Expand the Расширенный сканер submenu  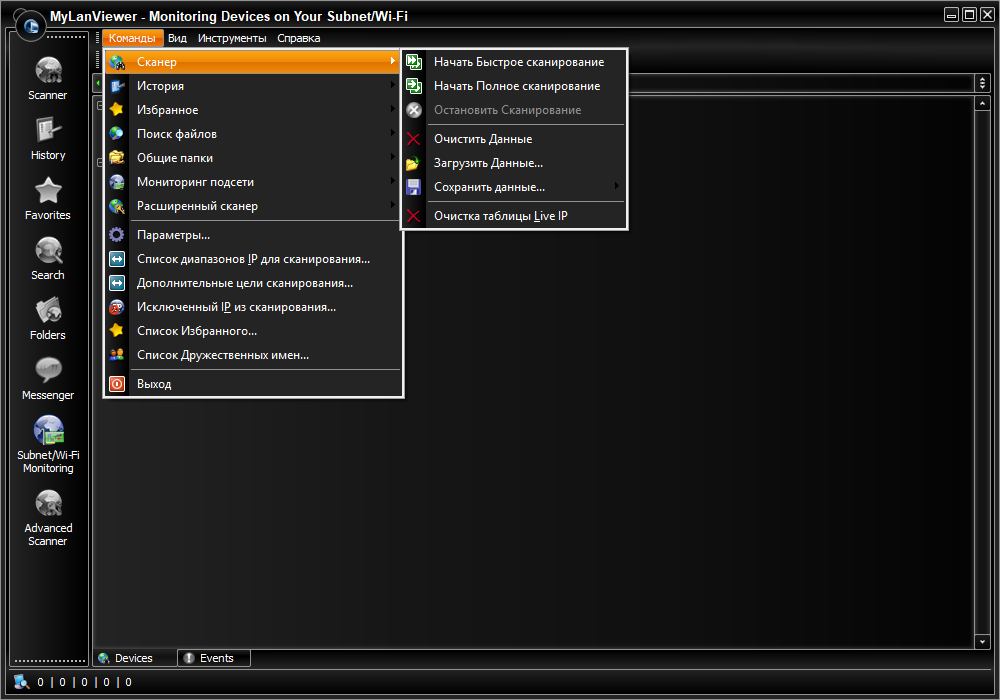coord(253,206)
